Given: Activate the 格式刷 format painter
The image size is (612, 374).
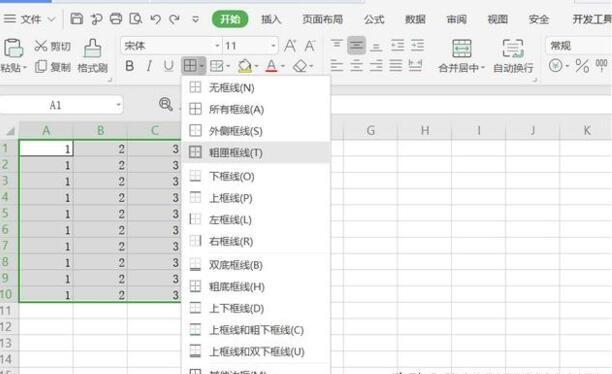Looking at the screenshot, I should [x=93, y=56].
